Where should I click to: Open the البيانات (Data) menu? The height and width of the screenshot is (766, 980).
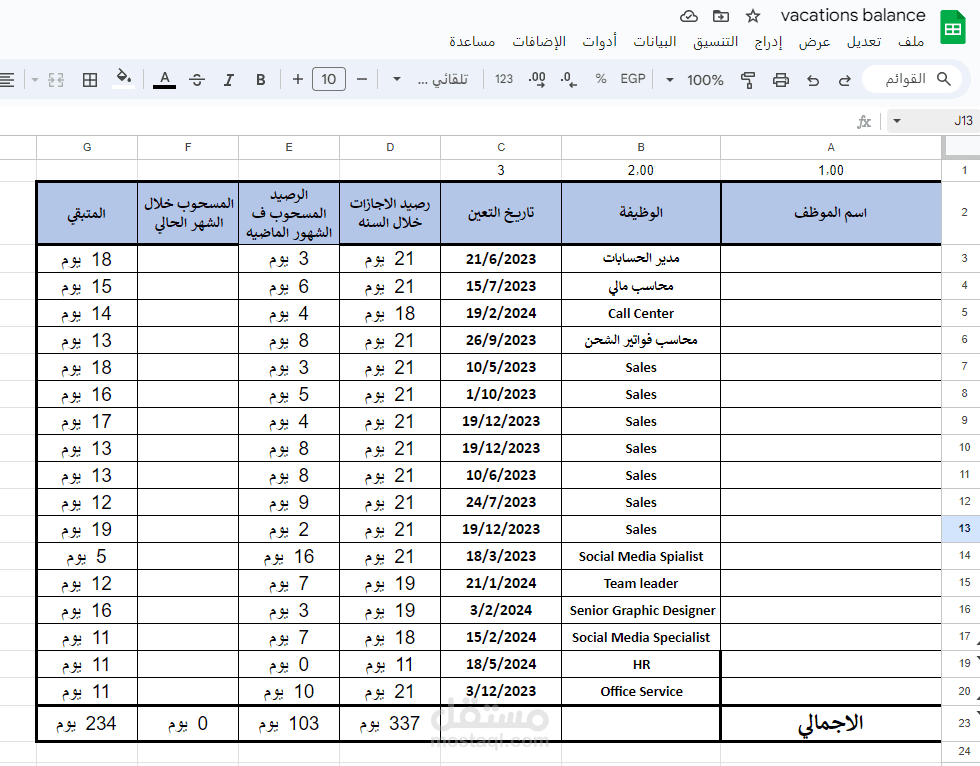pyautogui.click(x=654, y=42)
